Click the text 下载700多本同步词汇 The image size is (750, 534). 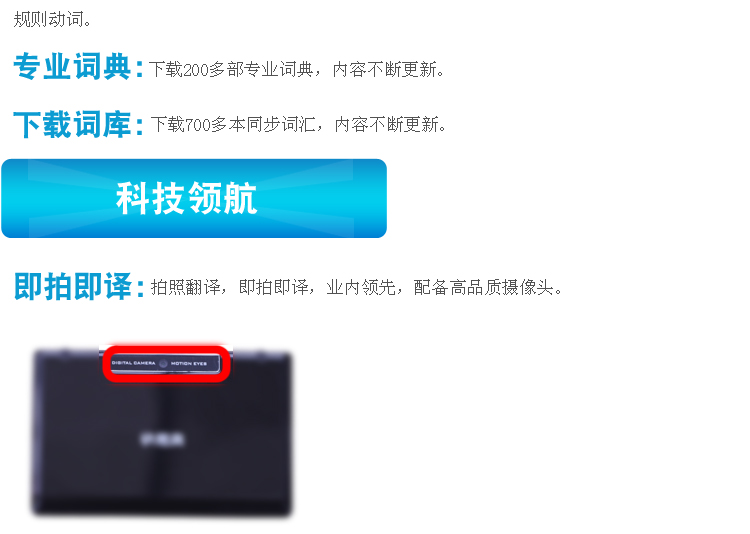click(x=233, y=125)
